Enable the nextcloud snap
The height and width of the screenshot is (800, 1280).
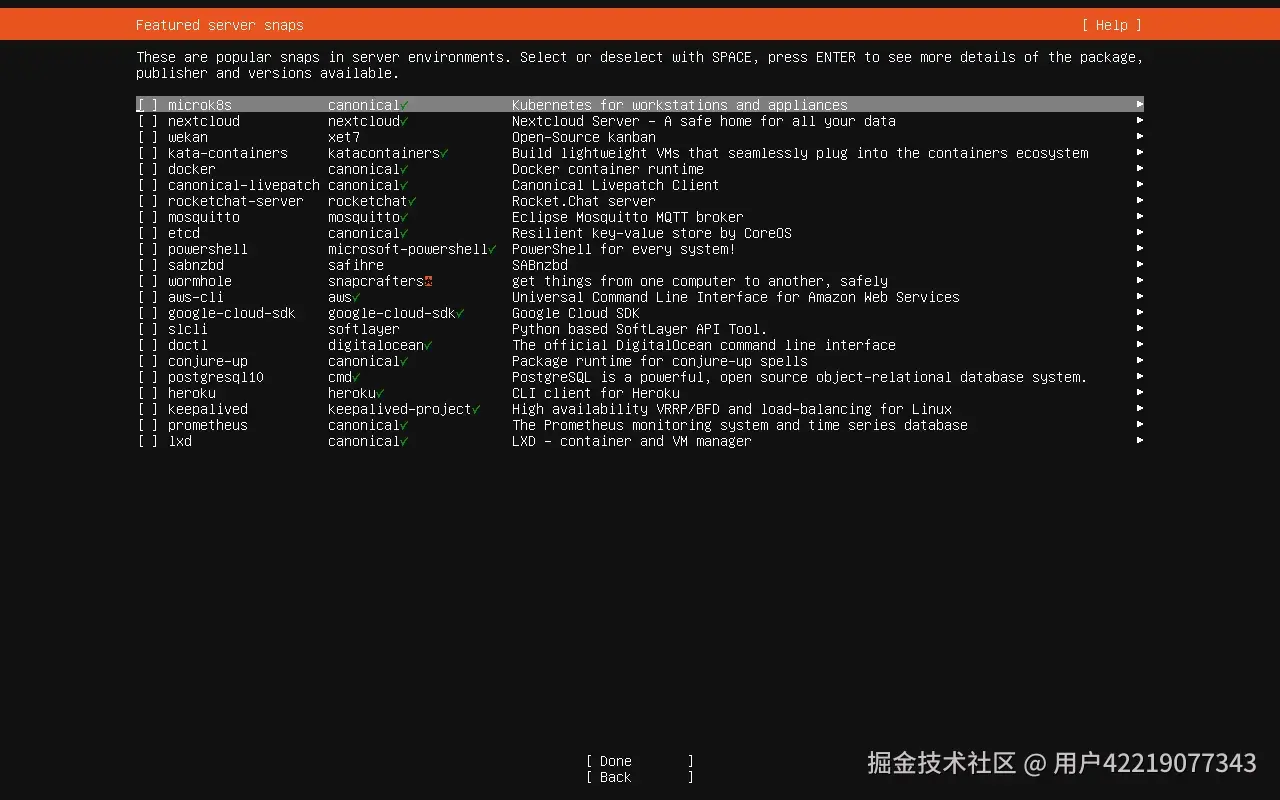(x=145, y=121)
